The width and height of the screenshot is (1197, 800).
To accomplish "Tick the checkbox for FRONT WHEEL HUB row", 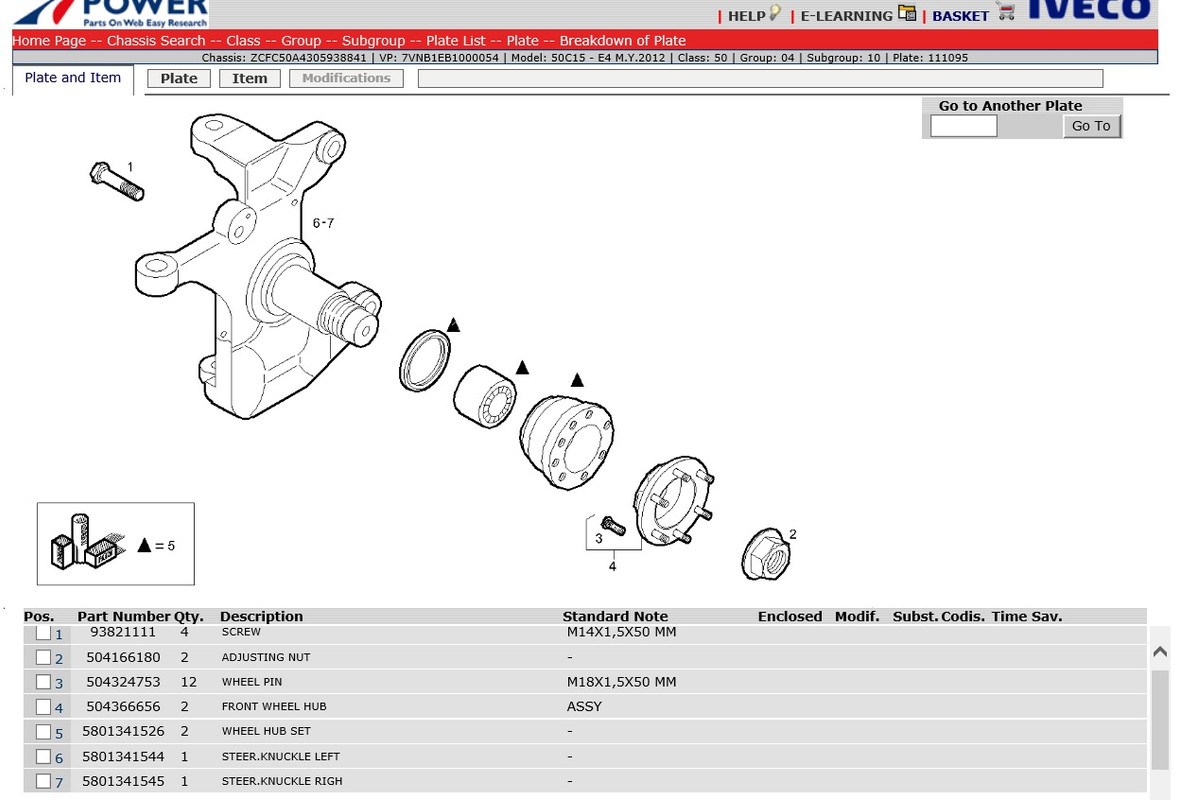I will click(x=44, y=707).
